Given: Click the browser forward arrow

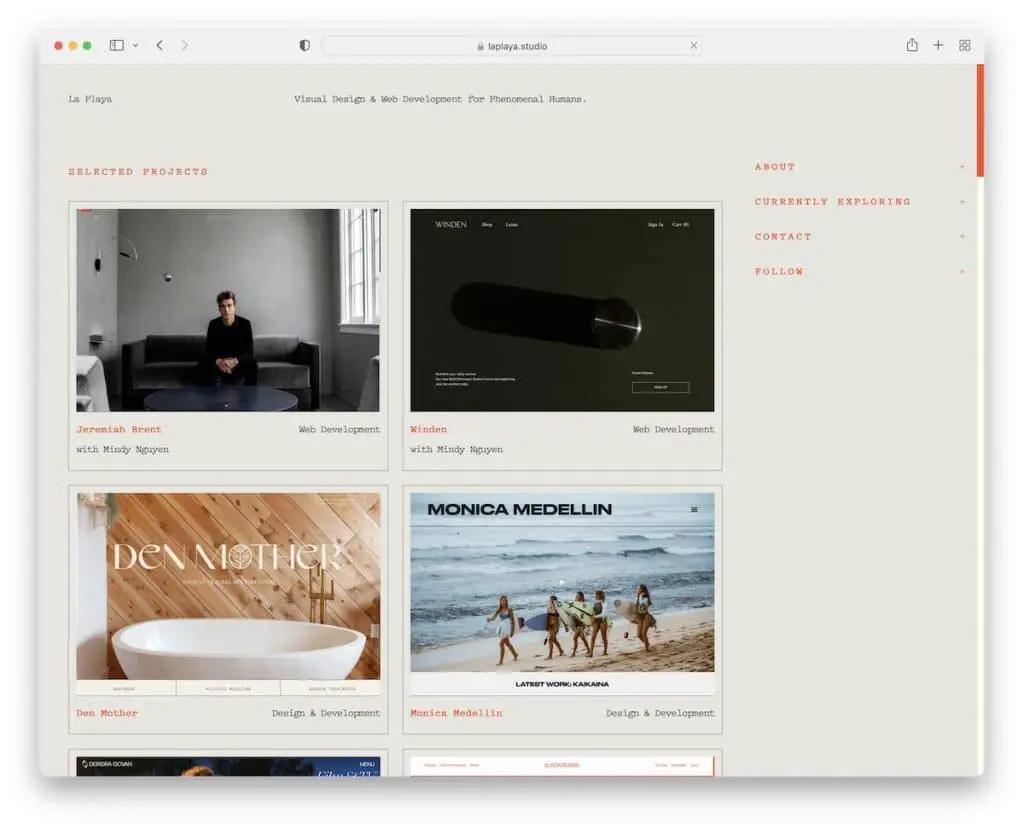Looking at the screenshot, I should coord(185,45).
